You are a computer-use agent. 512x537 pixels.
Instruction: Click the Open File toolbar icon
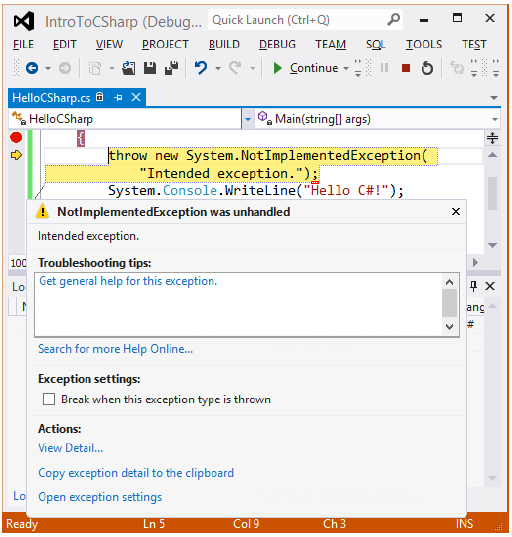128,68
